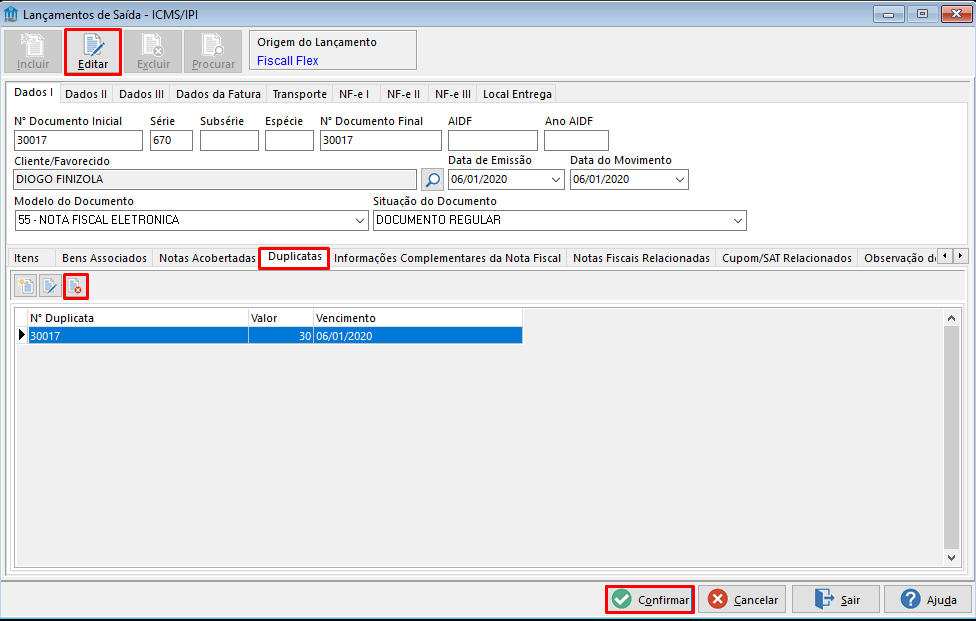Click the Série input field
Viewport: 976px width, 621px height.
pyautogui.click(x=171, y=141)
